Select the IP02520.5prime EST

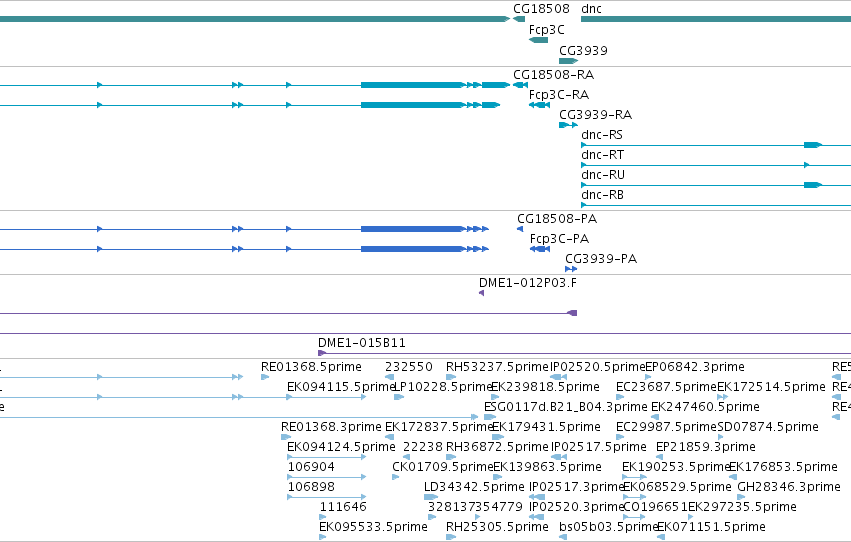coord(598,367)
